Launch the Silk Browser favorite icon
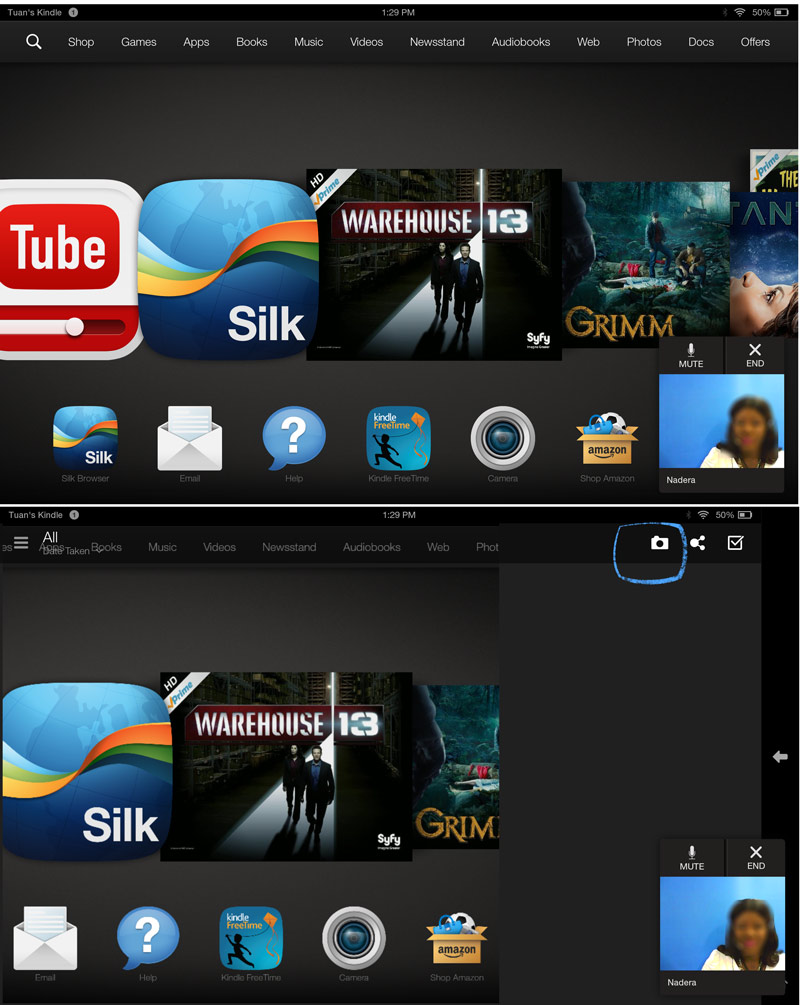 click(x=85, y=438)
